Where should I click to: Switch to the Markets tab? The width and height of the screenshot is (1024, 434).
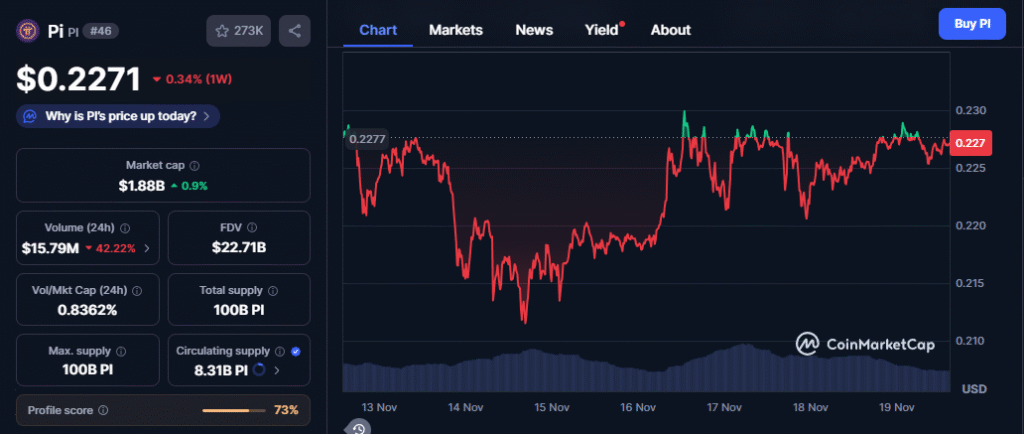[x=455, y=30]
